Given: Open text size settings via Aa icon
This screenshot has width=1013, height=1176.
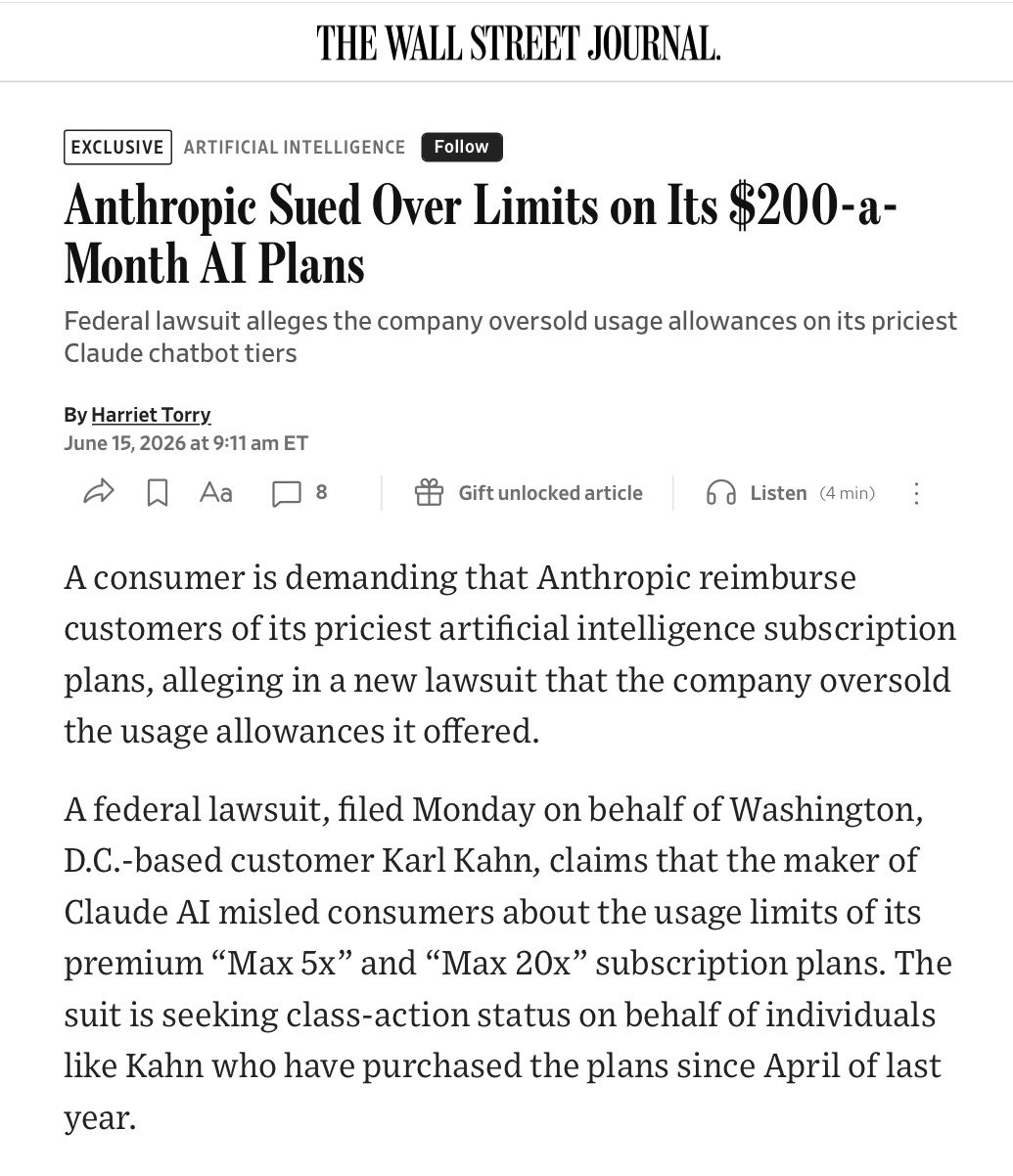Looking at the screenshot, I should [x=216, y=493].
